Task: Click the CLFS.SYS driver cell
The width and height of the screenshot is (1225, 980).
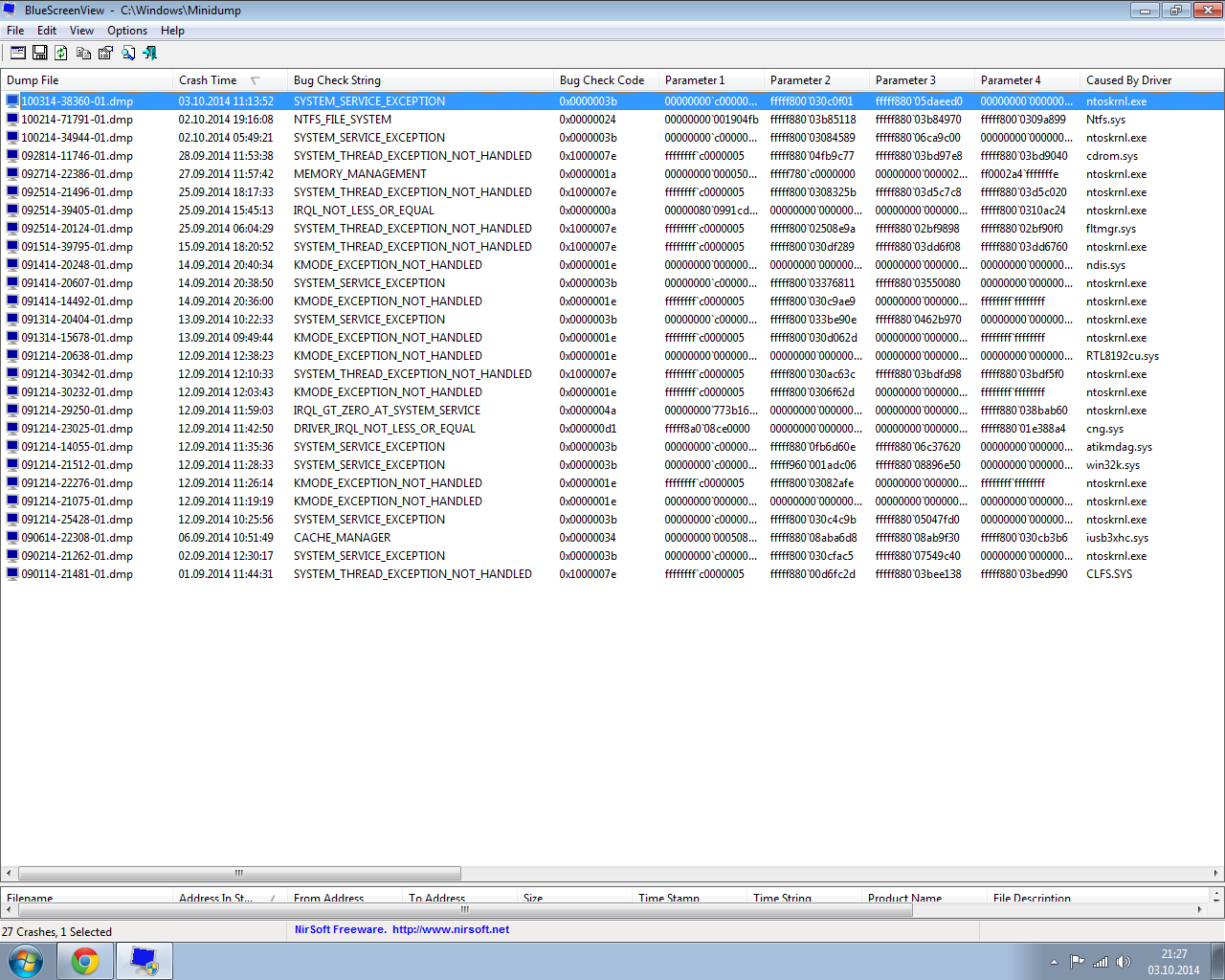Action: 1109,574
